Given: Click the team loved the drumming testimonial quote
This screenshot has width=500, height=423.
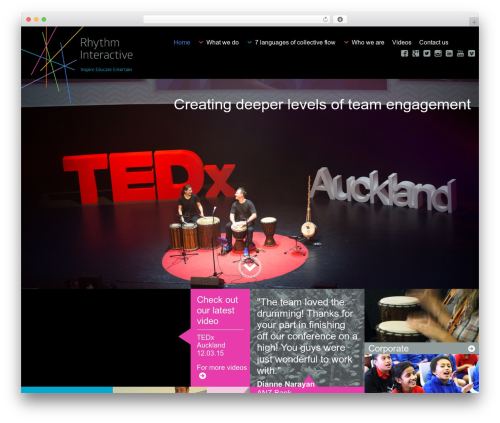Looking at the screenshot, I should tap(307, 336).
